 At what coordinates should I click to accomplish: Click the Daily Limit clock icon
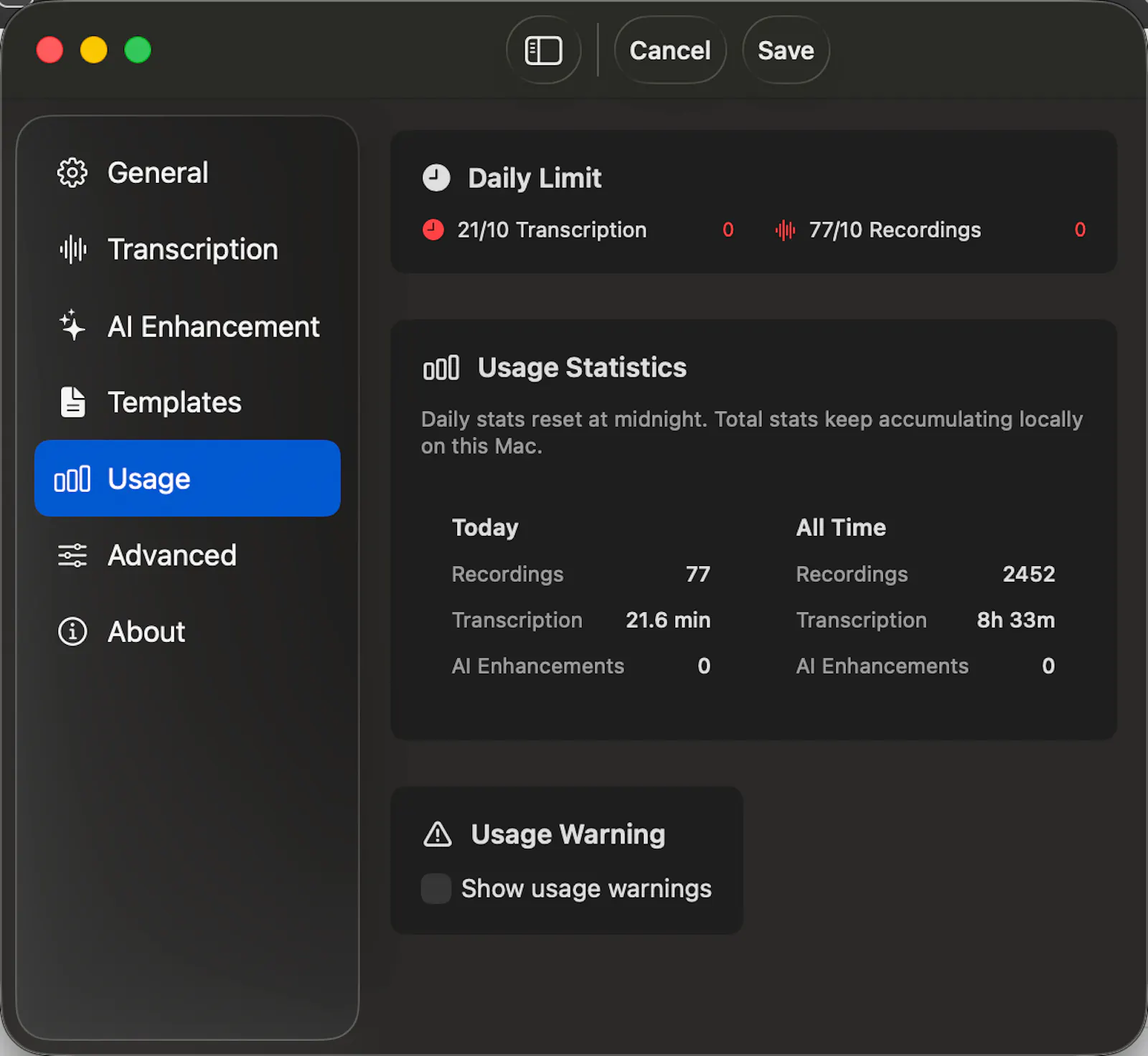click(436, 178)
